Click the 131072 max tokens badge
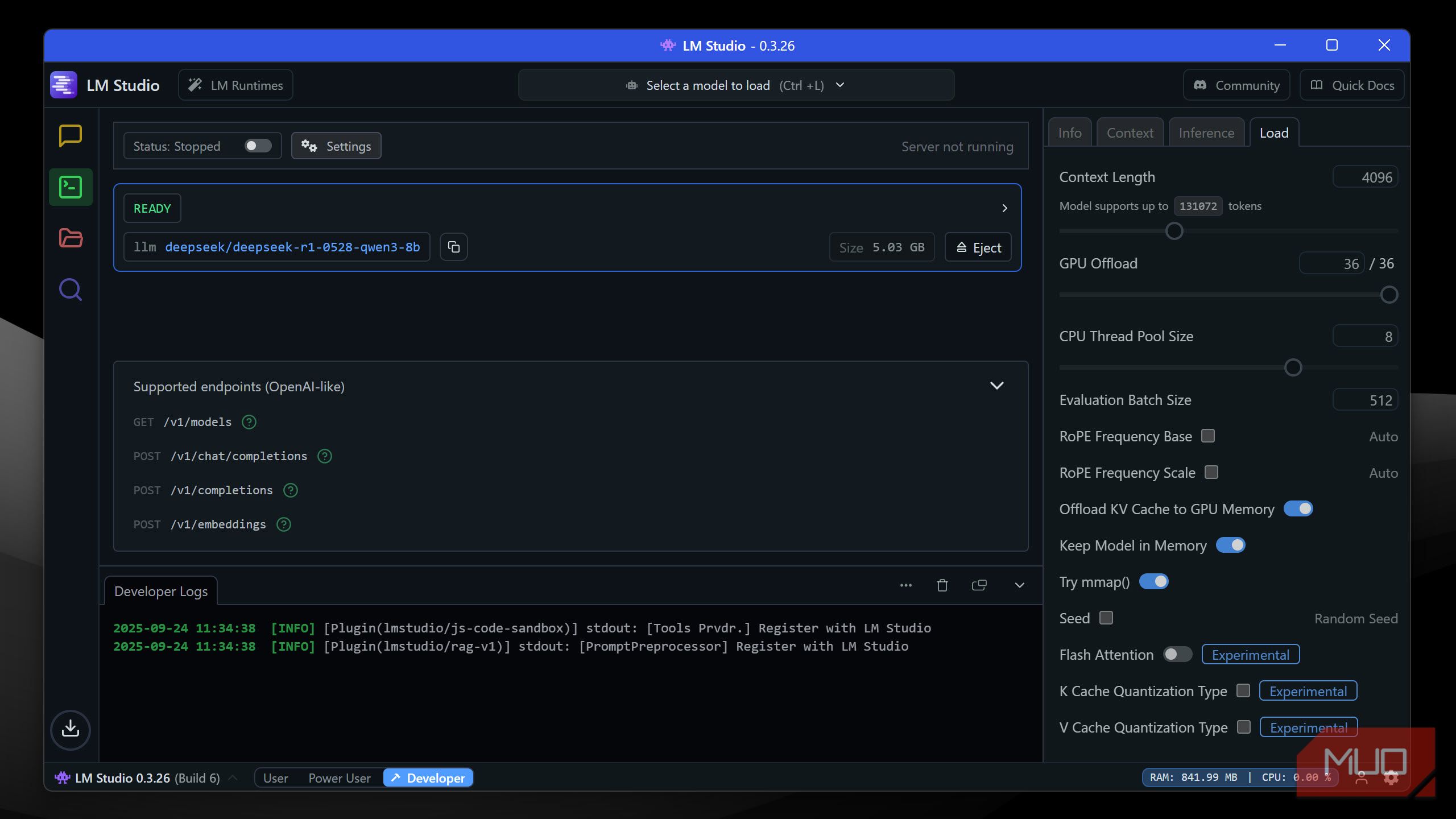The image size is (1456, 819). (1198, 206)
